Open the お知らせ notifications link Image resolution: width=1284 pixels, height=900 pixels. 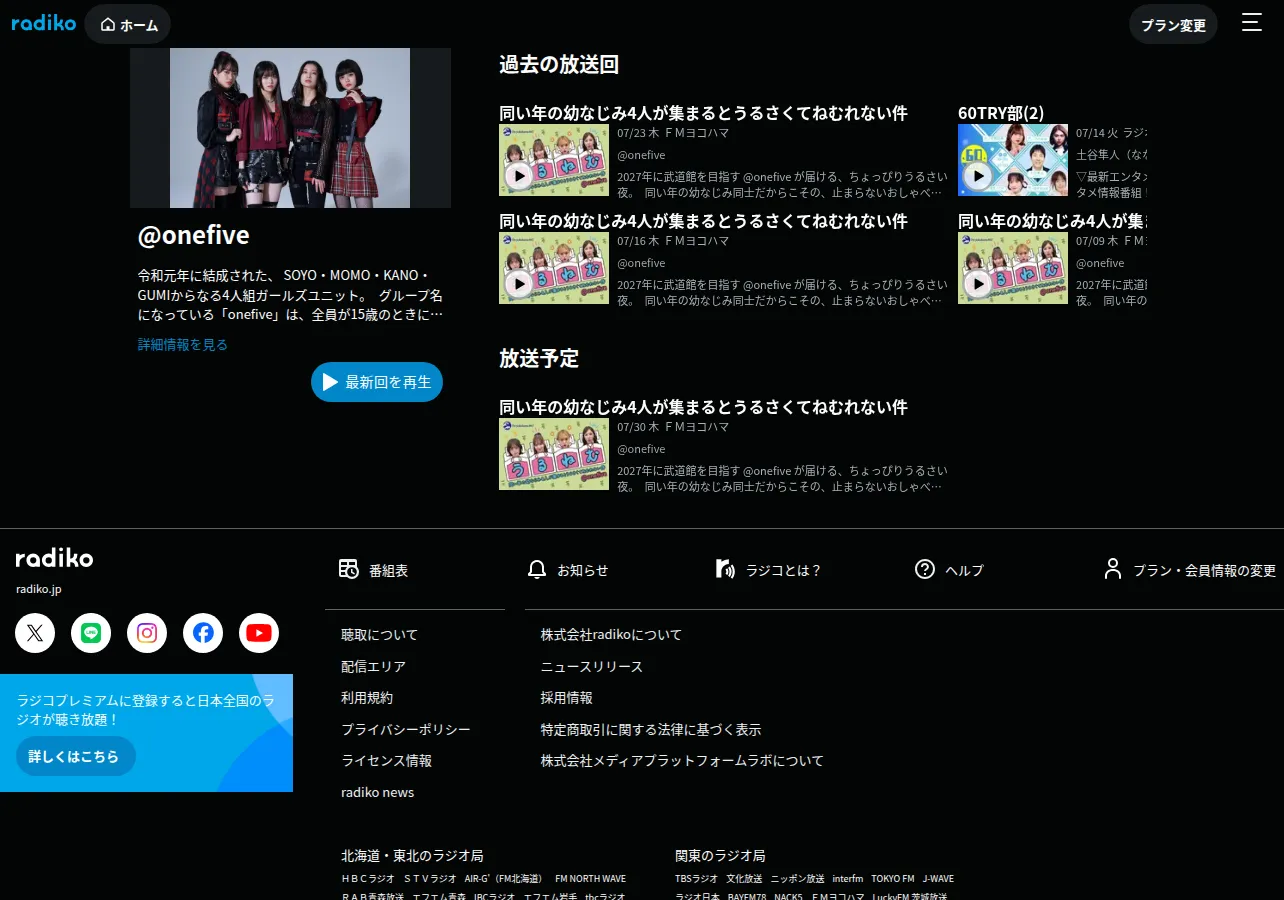tap(568, 570)
